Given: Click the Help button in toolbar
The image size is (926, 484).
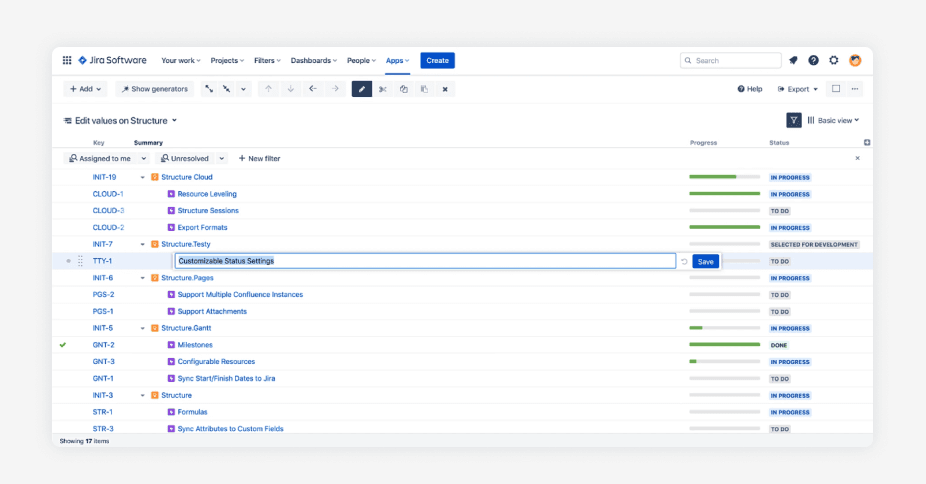Looking at the screenshot, I should point(750,89).
